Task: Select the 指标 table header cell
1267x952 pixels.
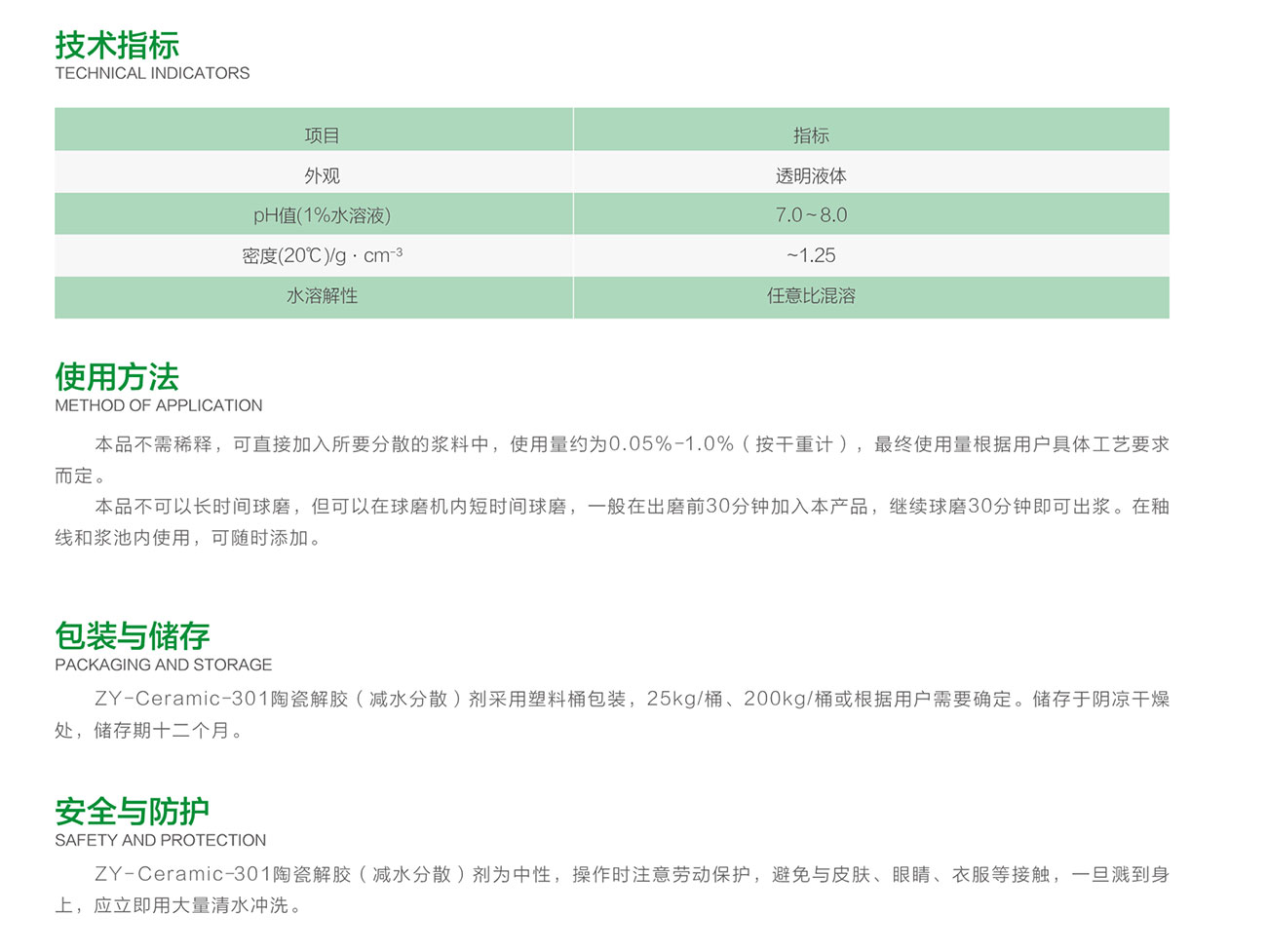Action: point(871,130)
